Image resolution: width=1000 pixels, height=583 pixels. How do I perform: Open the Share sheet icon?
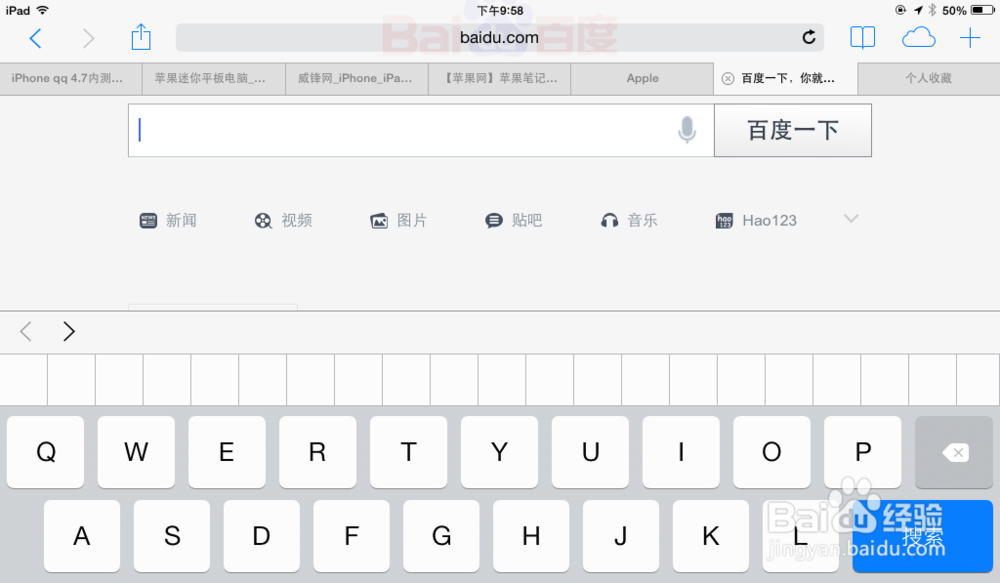(x=141, y=37)
